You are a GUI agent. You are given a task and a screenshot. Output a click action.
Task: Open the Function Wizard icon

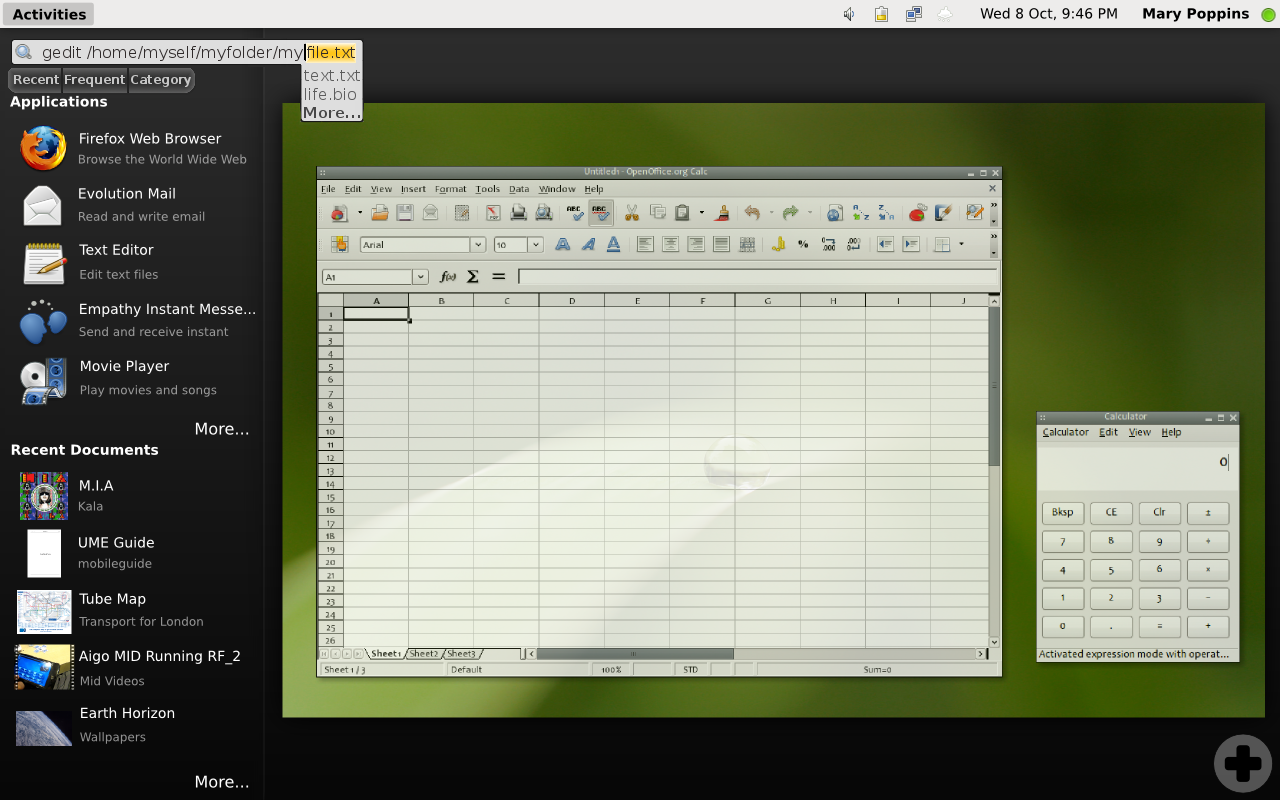448,277
